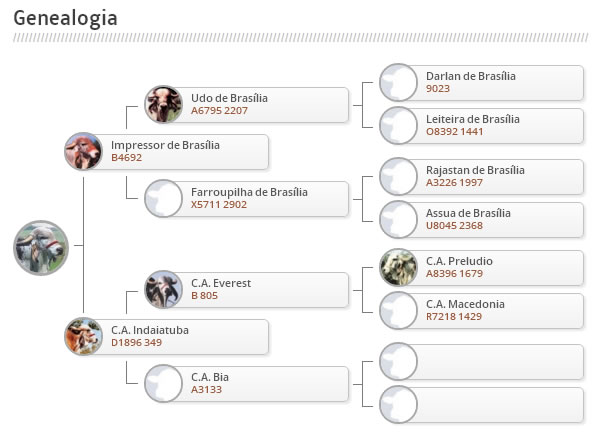Open the C.A. Everest name link
The image size is (613, 442).
[220, 283]
